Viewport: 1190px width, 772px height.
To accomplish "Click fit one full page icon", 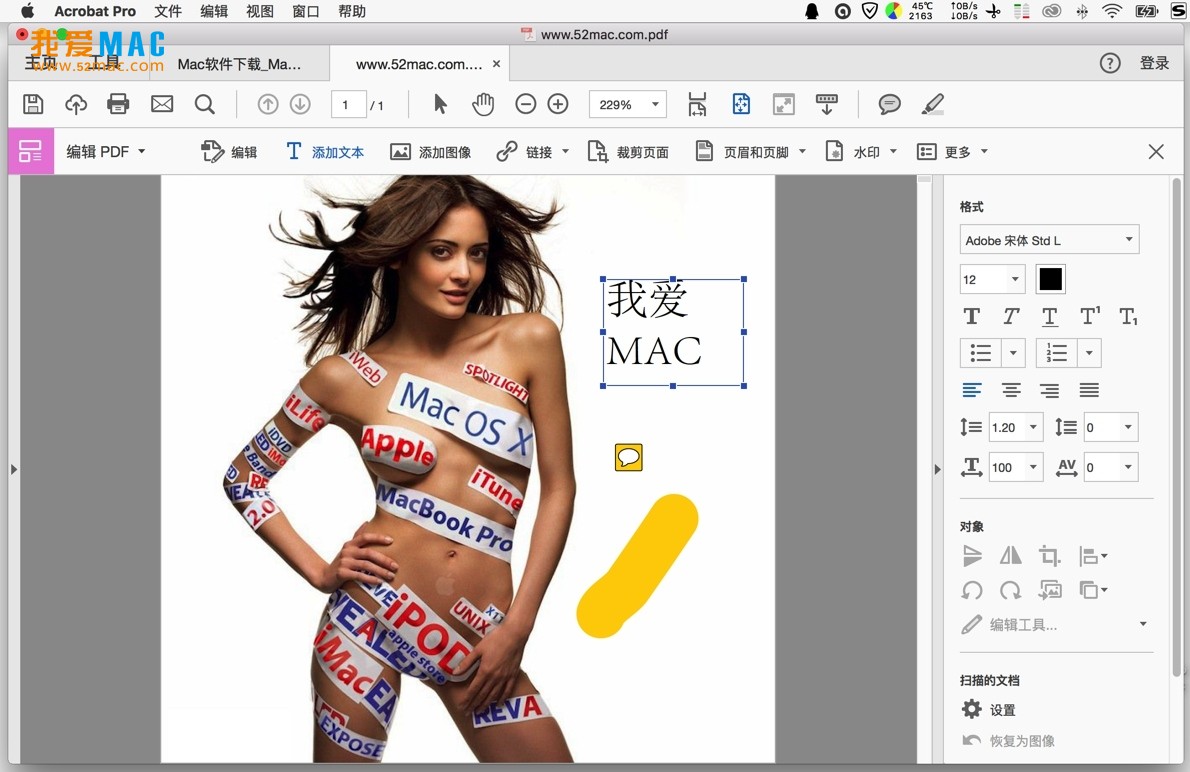I will [741, 104].
